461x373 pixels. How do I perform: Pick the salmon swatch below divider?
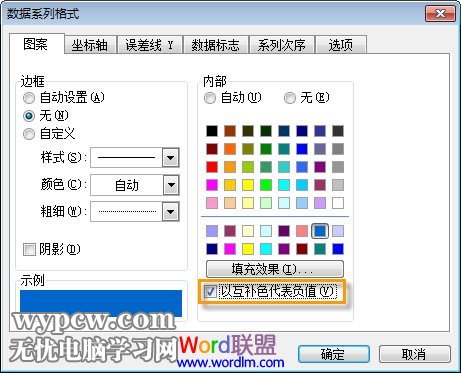pyautogui.click(x=302, y=231)
